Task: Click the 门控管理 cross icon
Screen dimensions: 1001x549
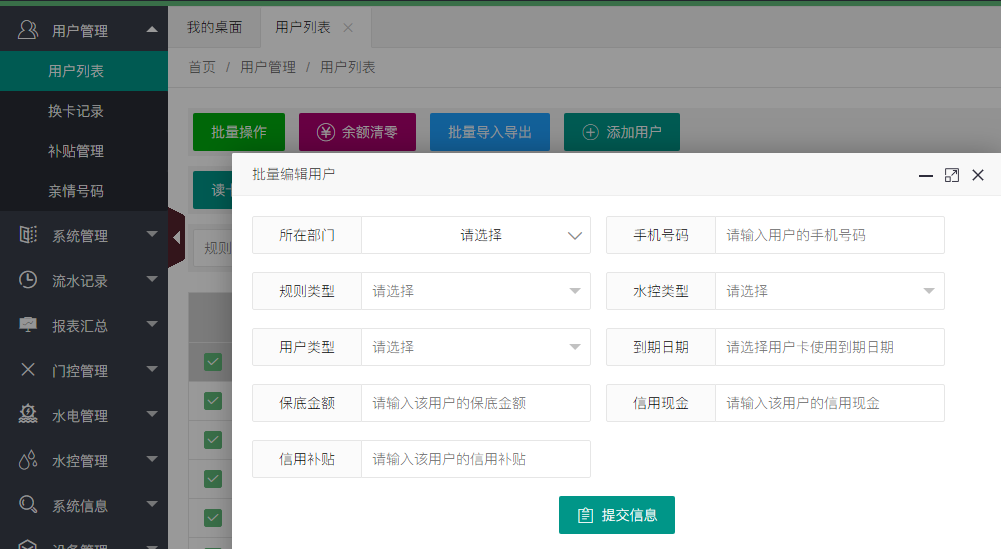Action: pyautogui.click(x=28, y=370)
